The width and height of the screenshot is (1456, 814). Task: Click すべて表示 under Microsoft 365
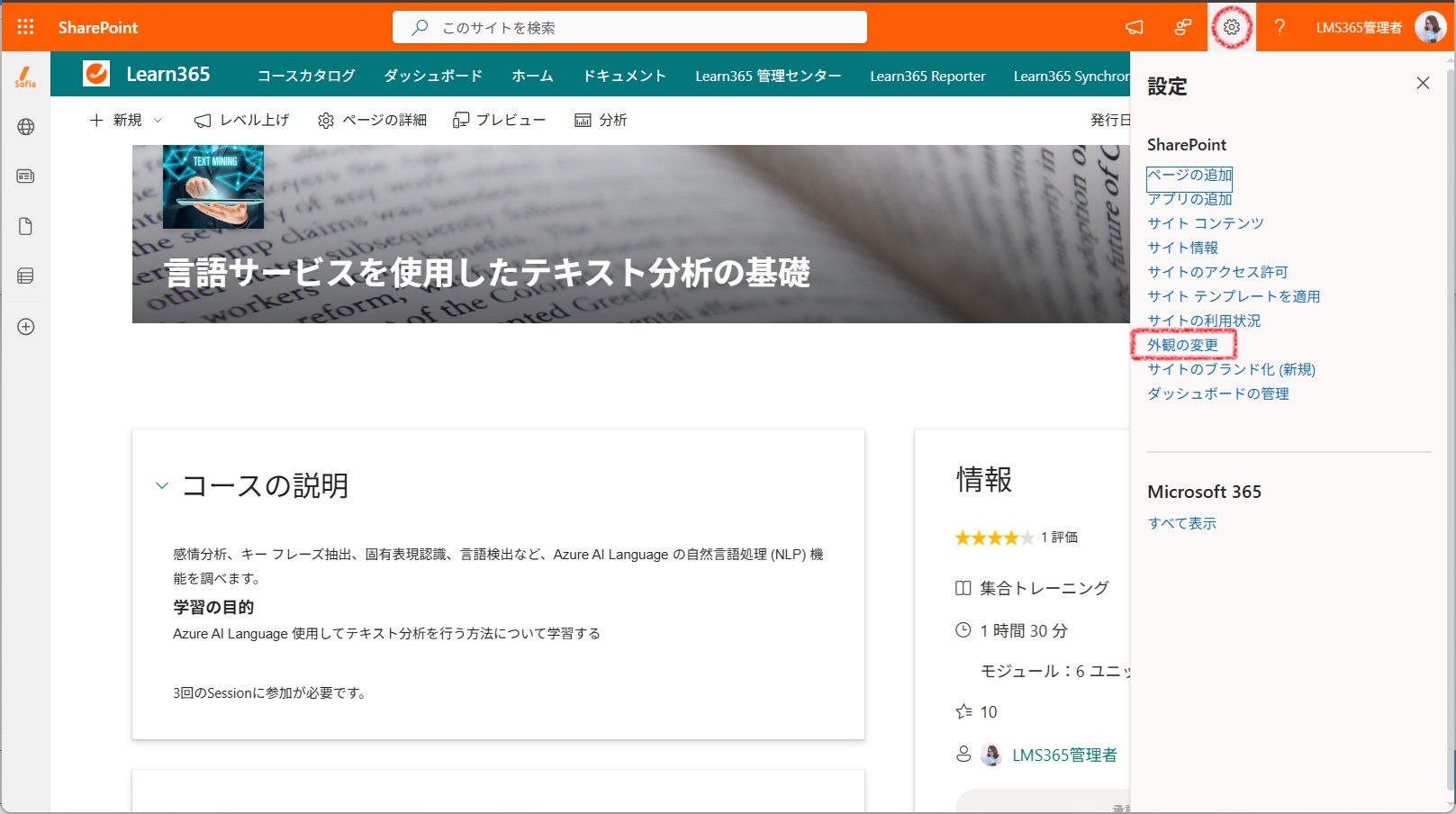[1181, 523]
